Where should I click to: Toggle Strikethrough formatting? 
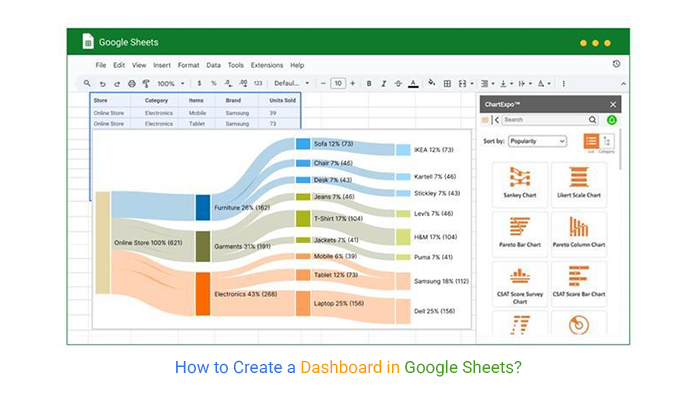[398, 83]
